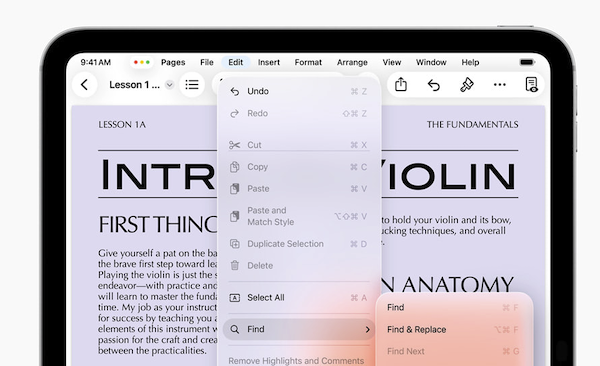This screenshot has height=366, width=600.
Task: Select Find & Replace in submenu
Action: [x=453, y=329]
